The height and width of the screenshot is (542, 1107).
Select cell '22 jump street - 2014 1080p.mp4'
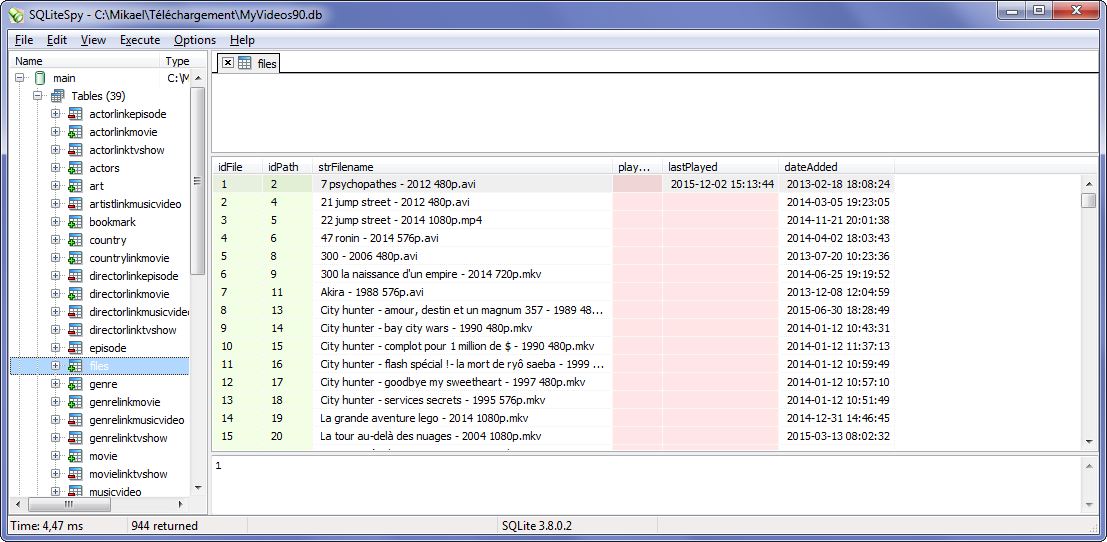pyautogui.click(x=462, y=220)
